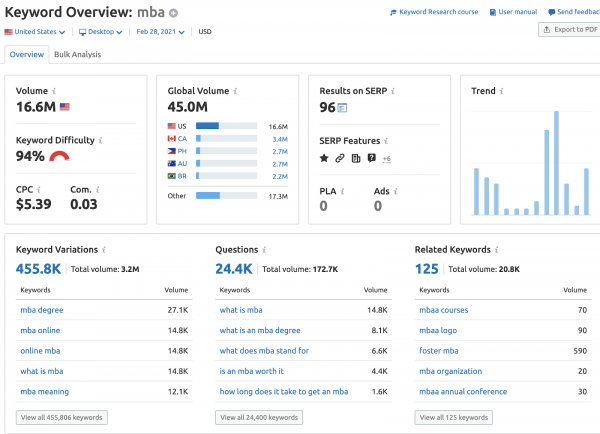The width and height of the screenshot is (600, 434).
Task: Open 'what is an mba degree' question
Action: click(260, 331)
